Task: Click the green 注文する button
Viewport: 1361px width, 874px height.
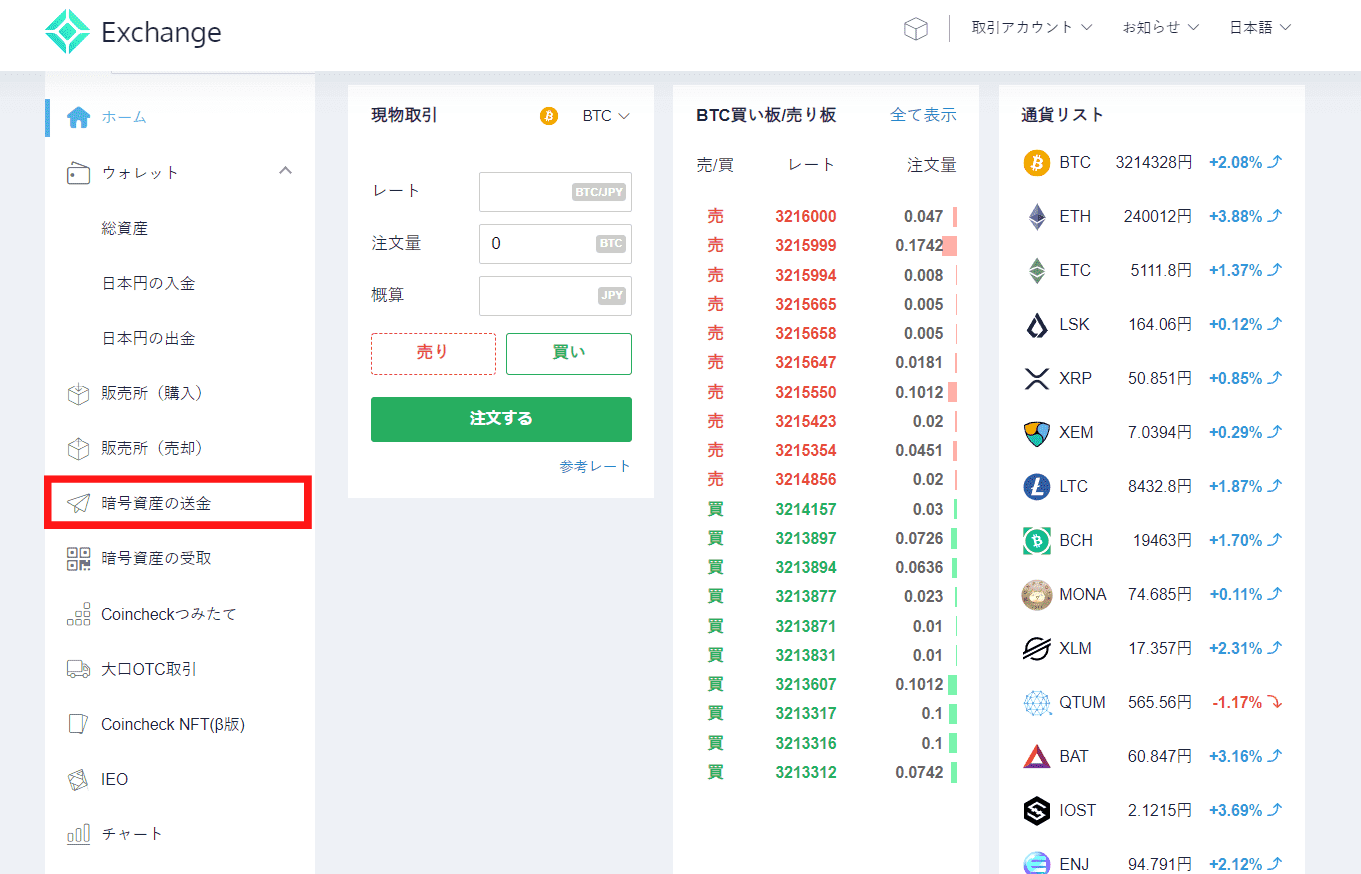Action: coord(501,419)
